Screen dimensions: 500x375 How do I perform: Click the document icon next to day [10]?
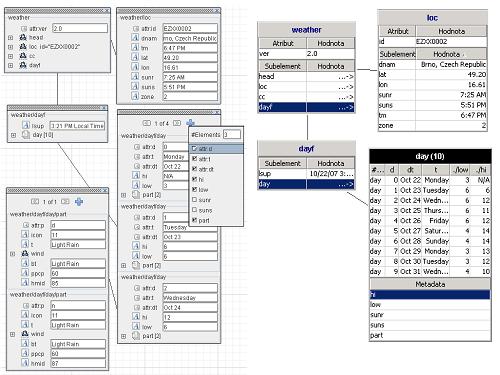point(26,135)
